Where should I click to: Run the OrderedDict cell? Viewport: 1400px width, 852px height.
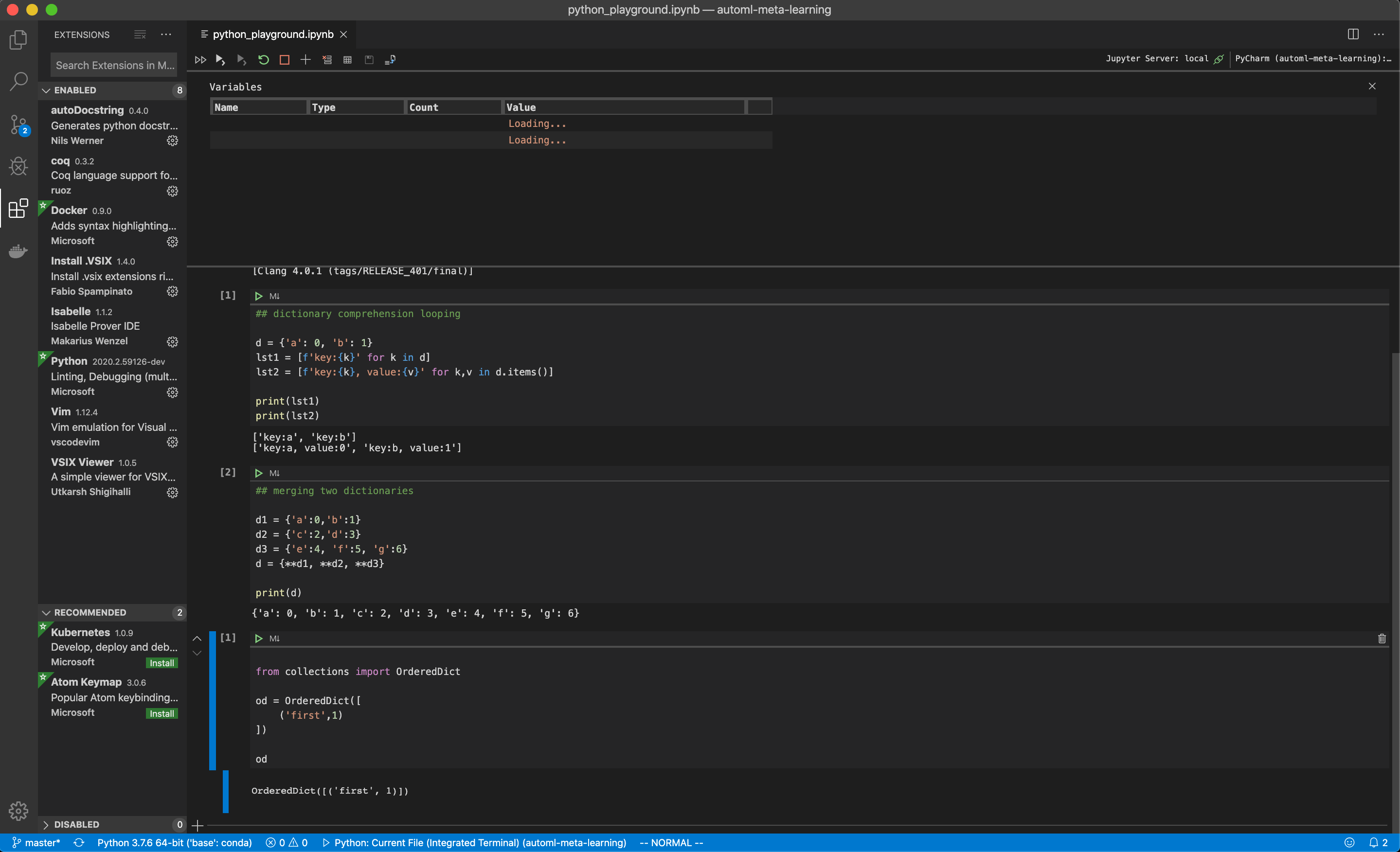pos(258,639)
